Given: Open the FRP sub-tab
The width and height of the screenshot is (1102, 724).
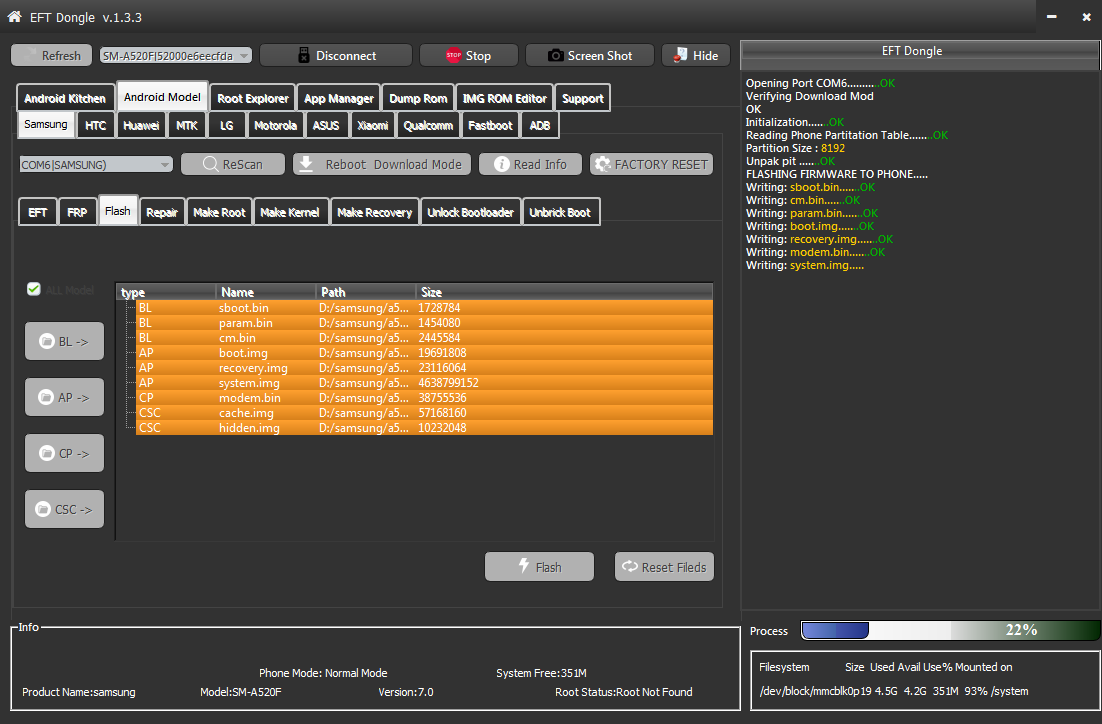Looking at the screenshot, I should (x=77, y=212).
